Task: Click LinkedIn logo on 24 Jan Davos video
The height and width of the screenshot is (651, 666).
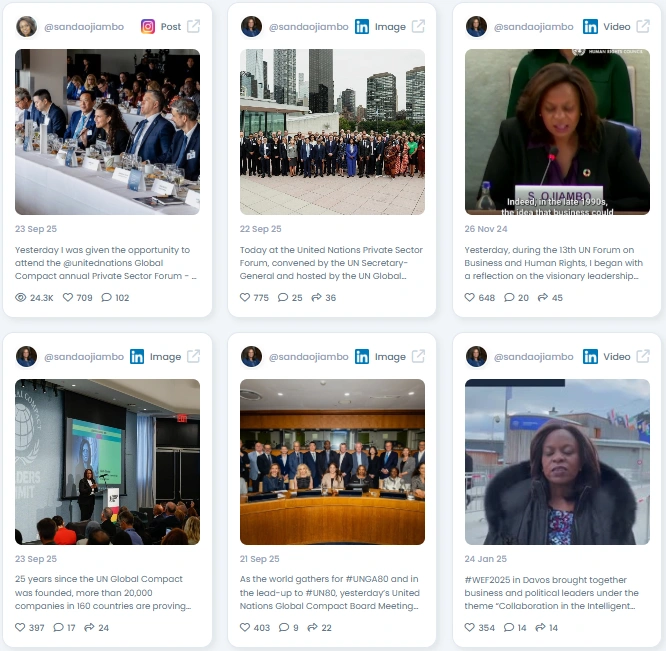Action: coord(590,357)
